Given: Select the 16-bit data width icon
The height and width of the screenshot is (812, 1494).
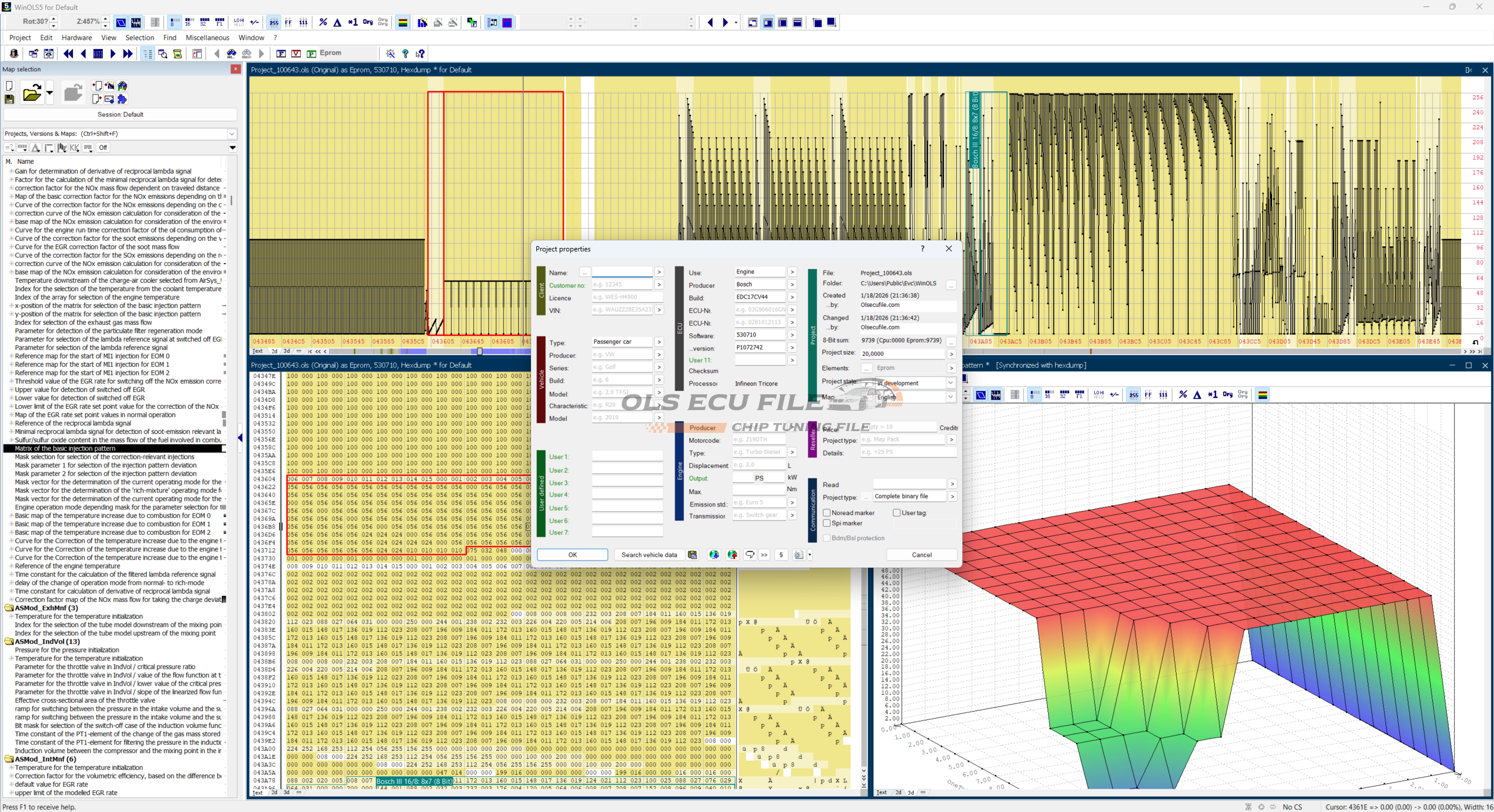Looking at the screenshot, I should pyautogui.click(x=189, y=22).
